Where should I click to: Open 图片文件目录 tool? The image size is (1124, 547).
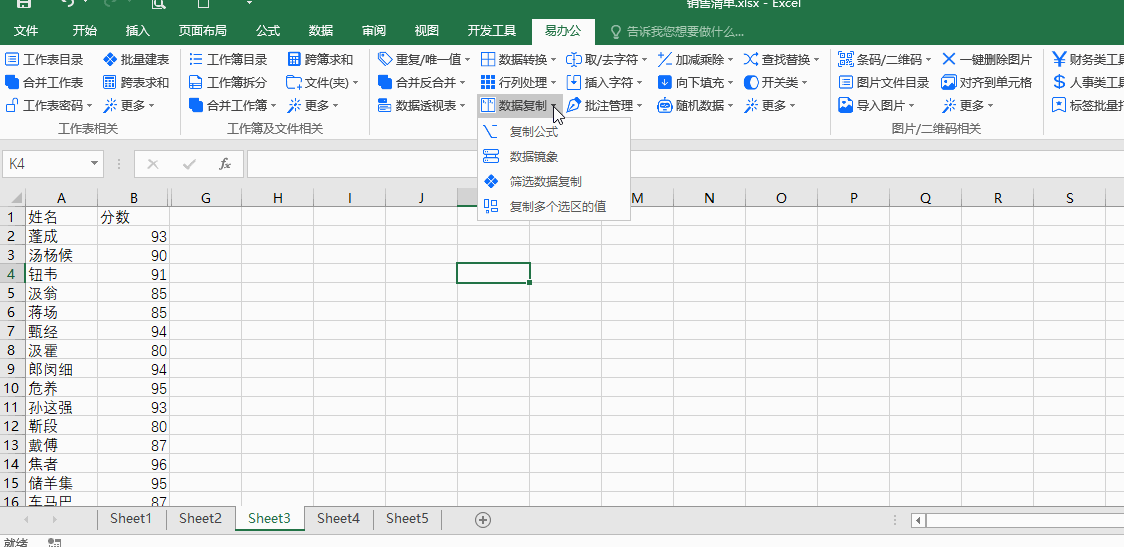[884, 82]
